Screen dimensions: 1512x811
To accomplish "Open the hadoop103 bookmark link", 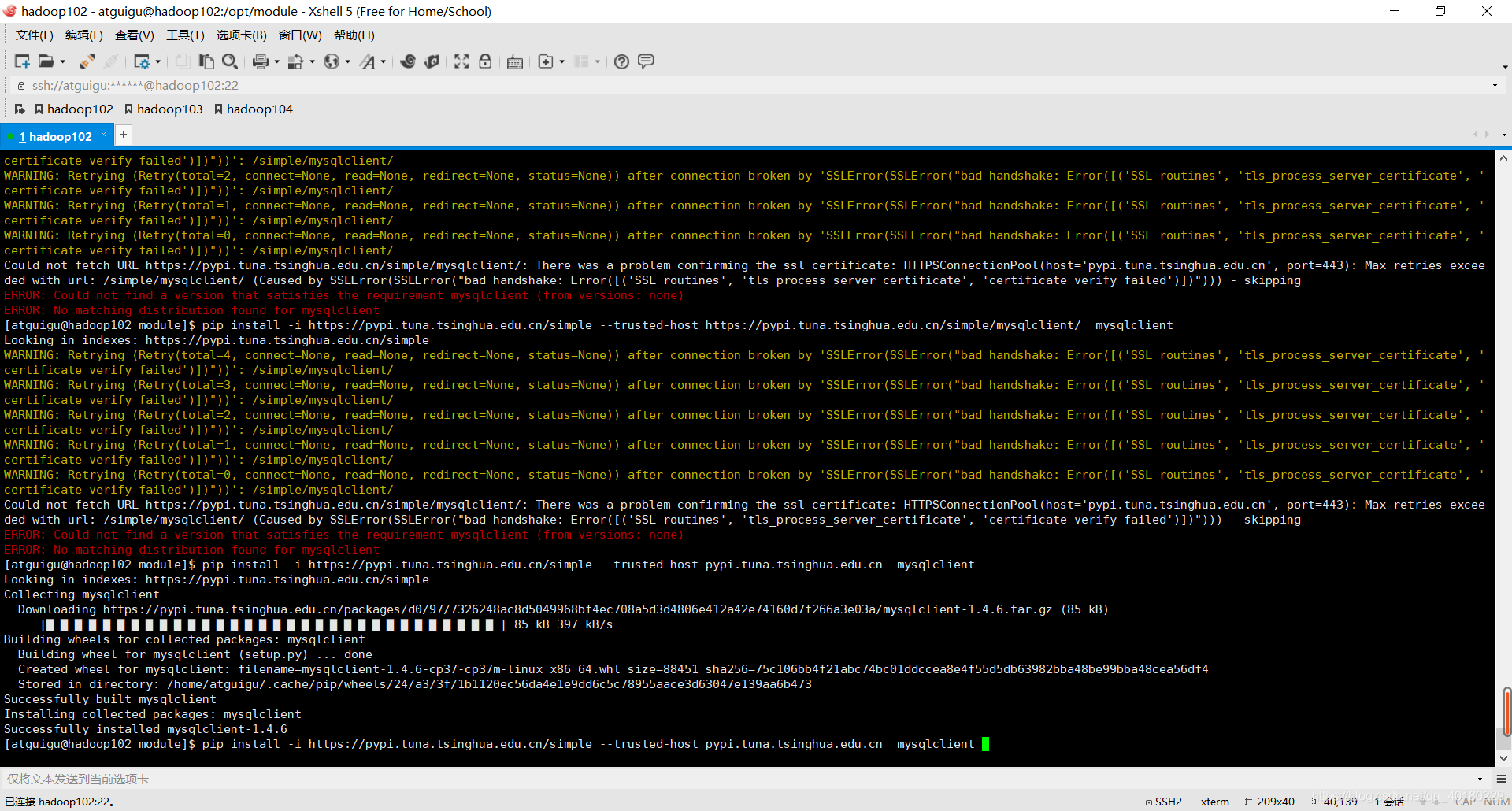I will (x=164, y=109).
